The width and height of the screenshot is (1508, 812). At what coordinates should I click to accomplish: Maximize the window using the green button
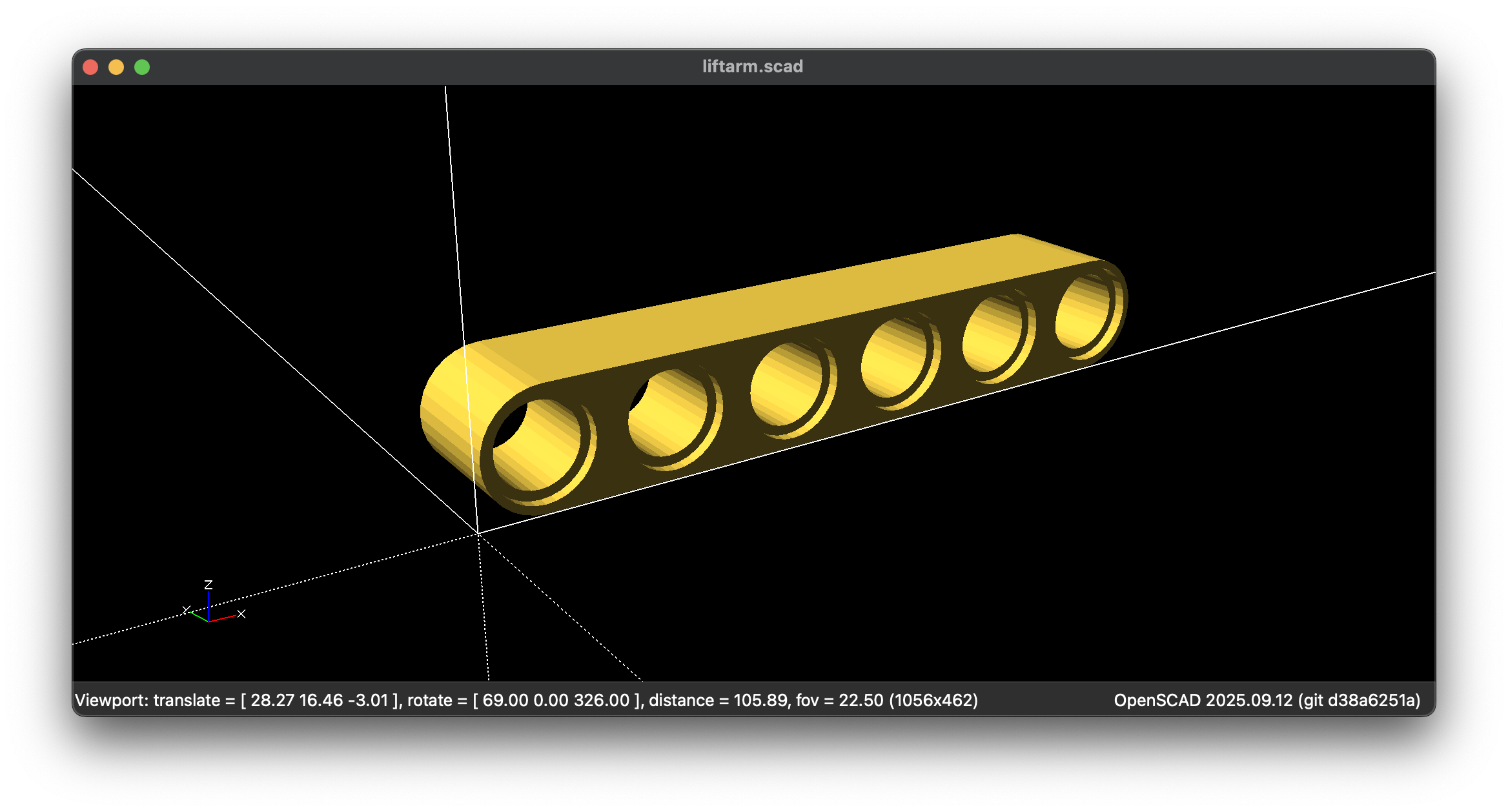(x=142, y=67)
